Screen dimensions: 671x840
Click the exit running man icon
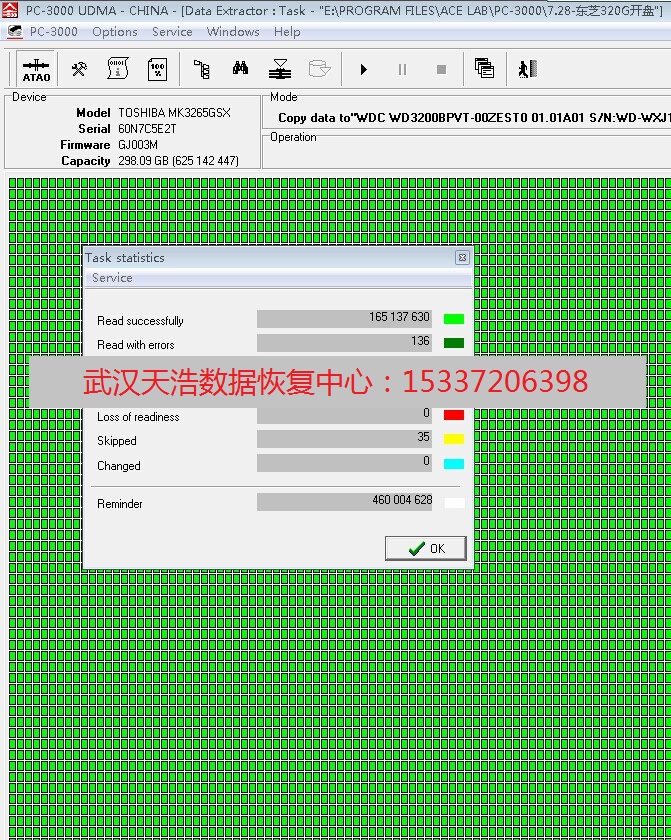click(x=527, y=69)
